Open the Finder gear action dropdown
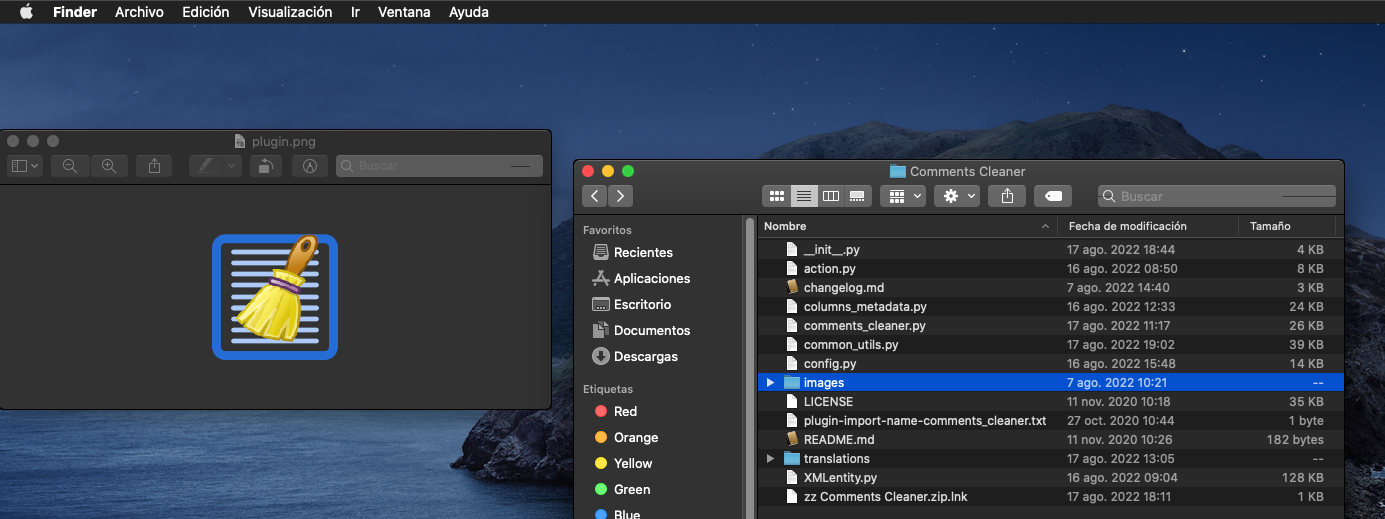This screenshot has height=519, width=1385. (956, 196)
